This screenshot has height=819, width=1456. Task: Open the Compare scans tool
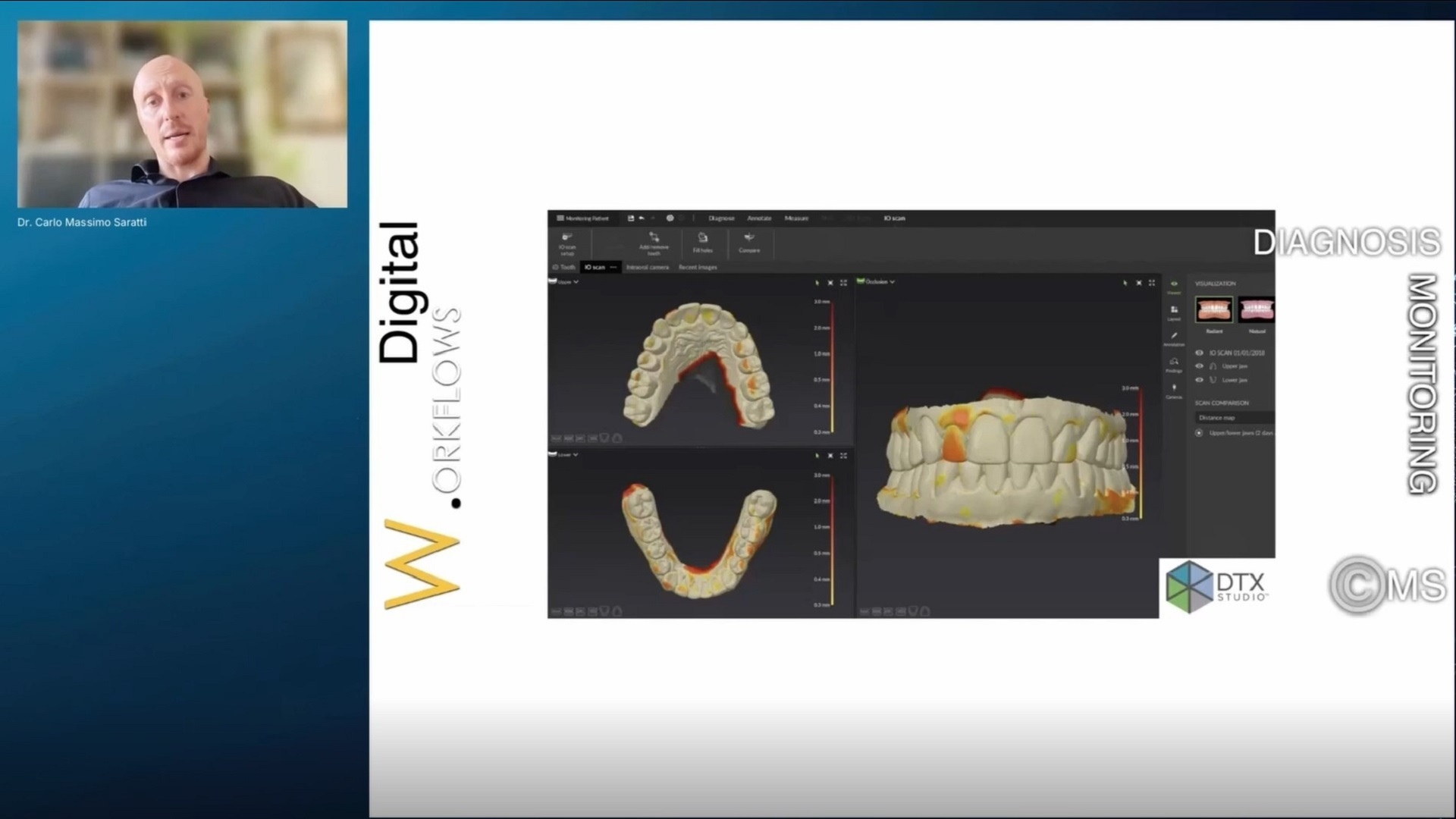(749, 243)
